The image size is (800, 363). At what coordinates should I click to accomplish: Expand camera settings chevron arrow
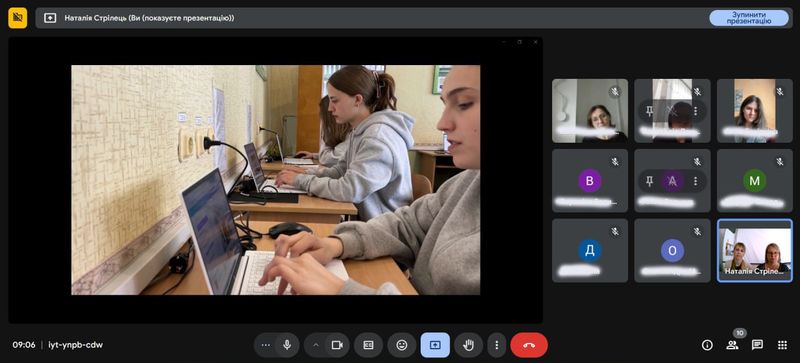coord(315,345)
